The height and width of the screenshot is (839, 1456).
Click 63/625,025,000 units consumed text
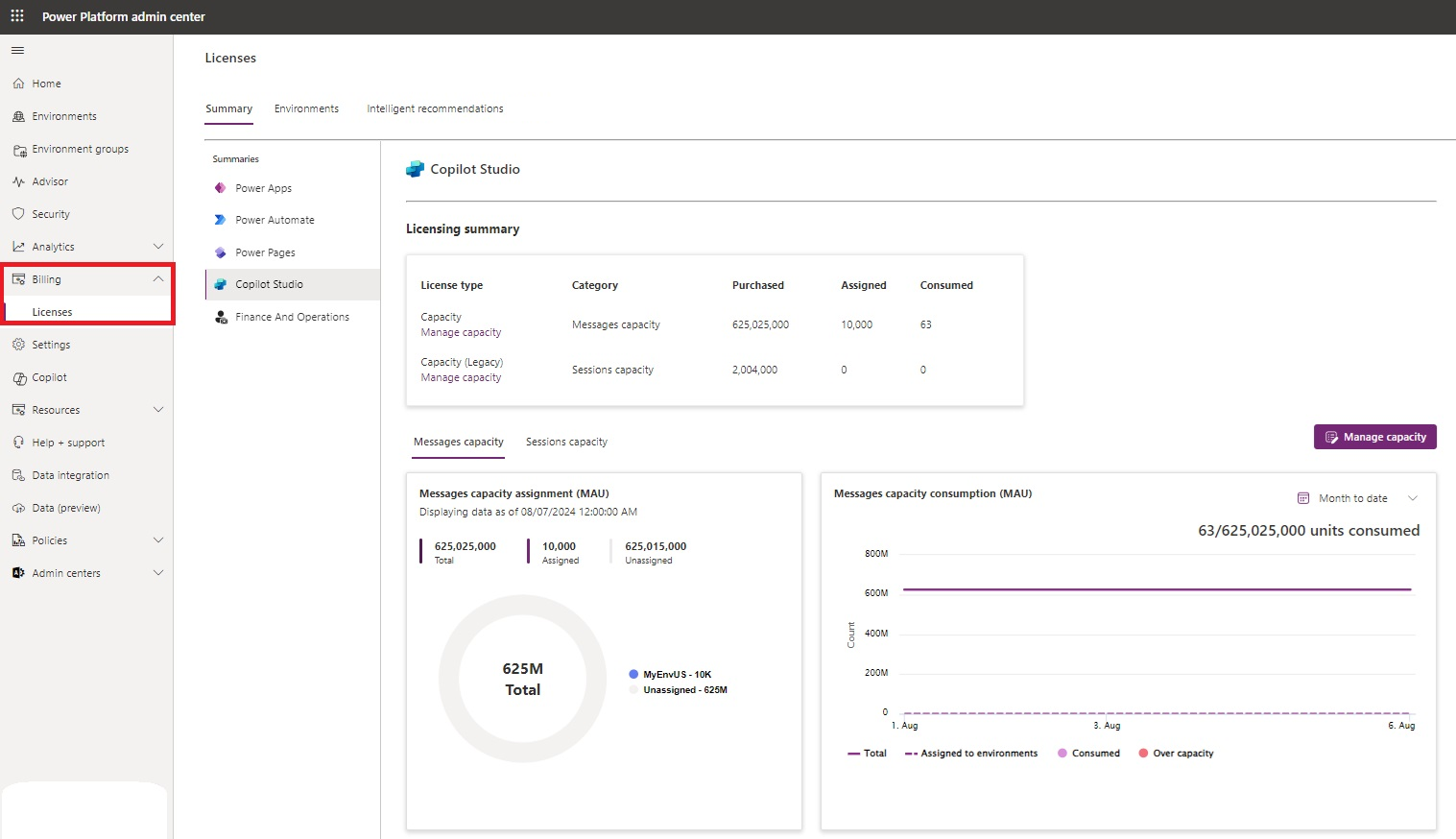coord(1308,530)
